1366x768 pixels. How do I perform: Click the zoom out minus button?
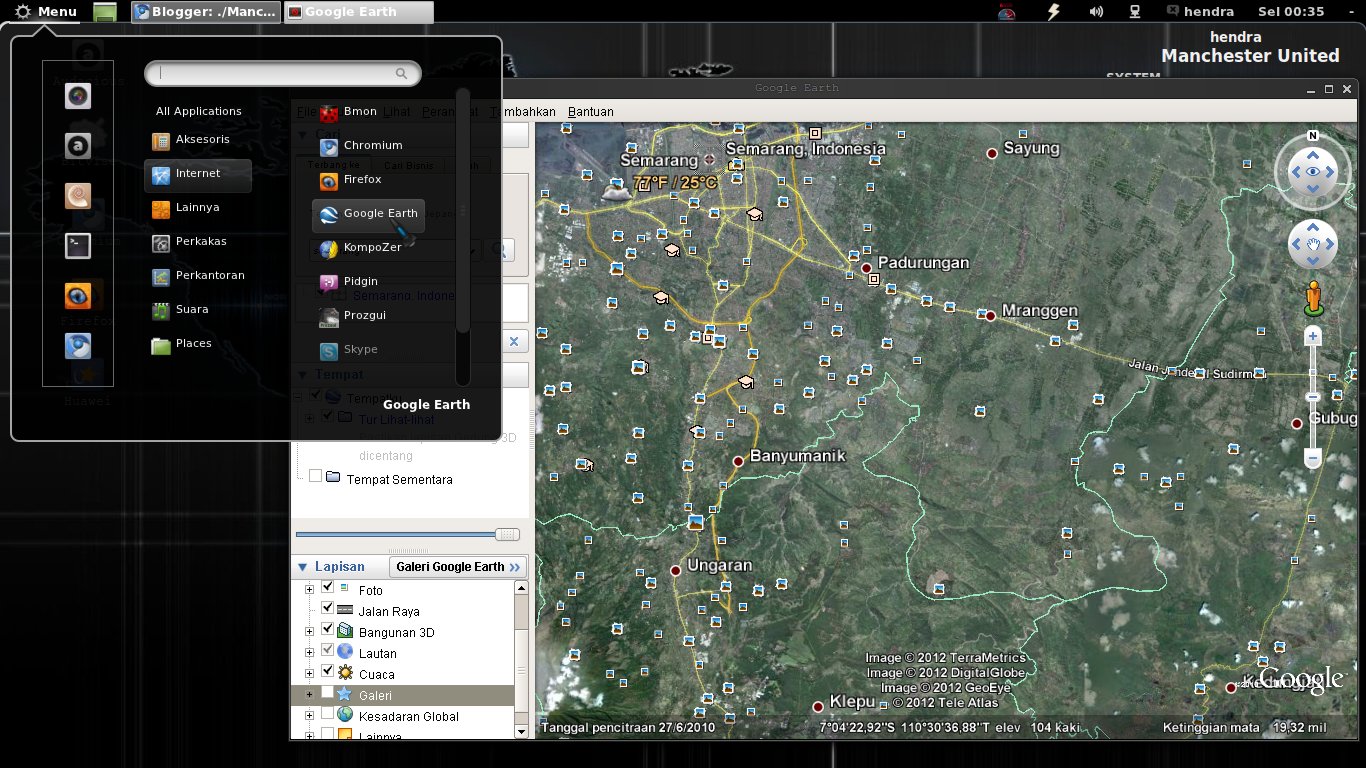(x=1313, y=458)
